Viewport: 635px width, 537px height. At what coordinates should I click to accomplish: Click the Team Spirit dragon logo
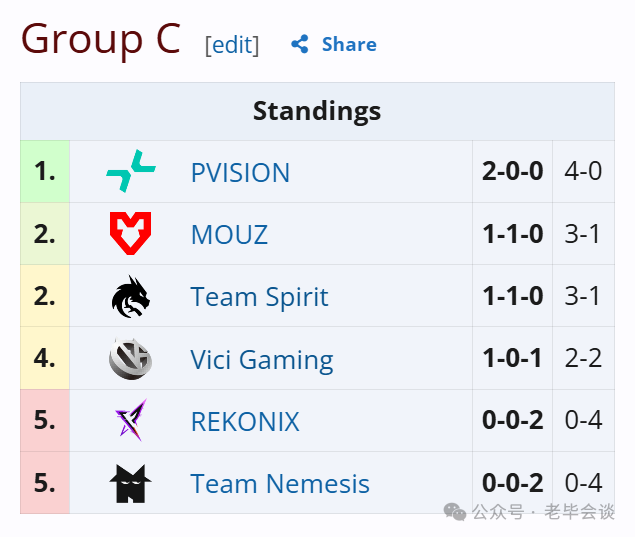click(130, 296)
